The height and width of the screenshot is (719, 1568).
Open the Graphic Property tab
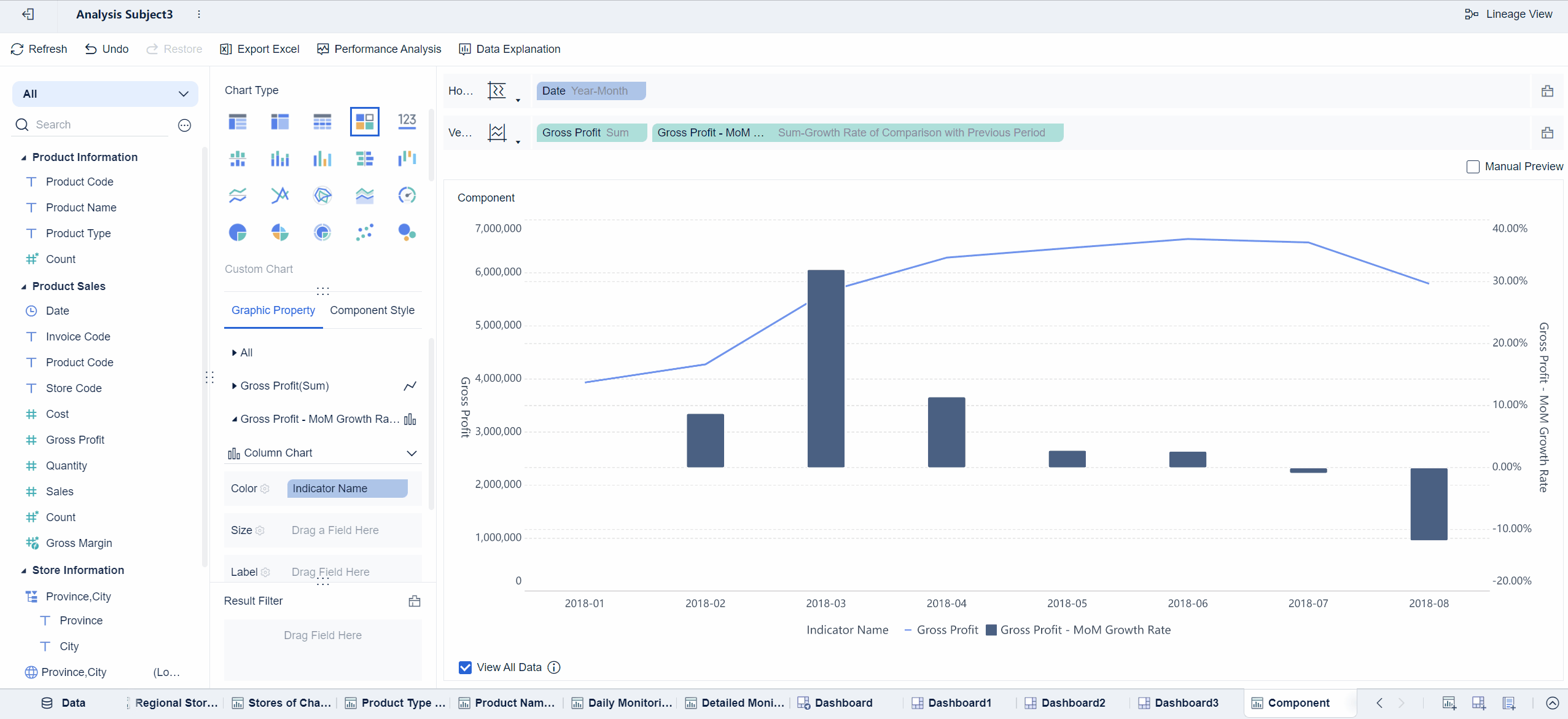273,310
